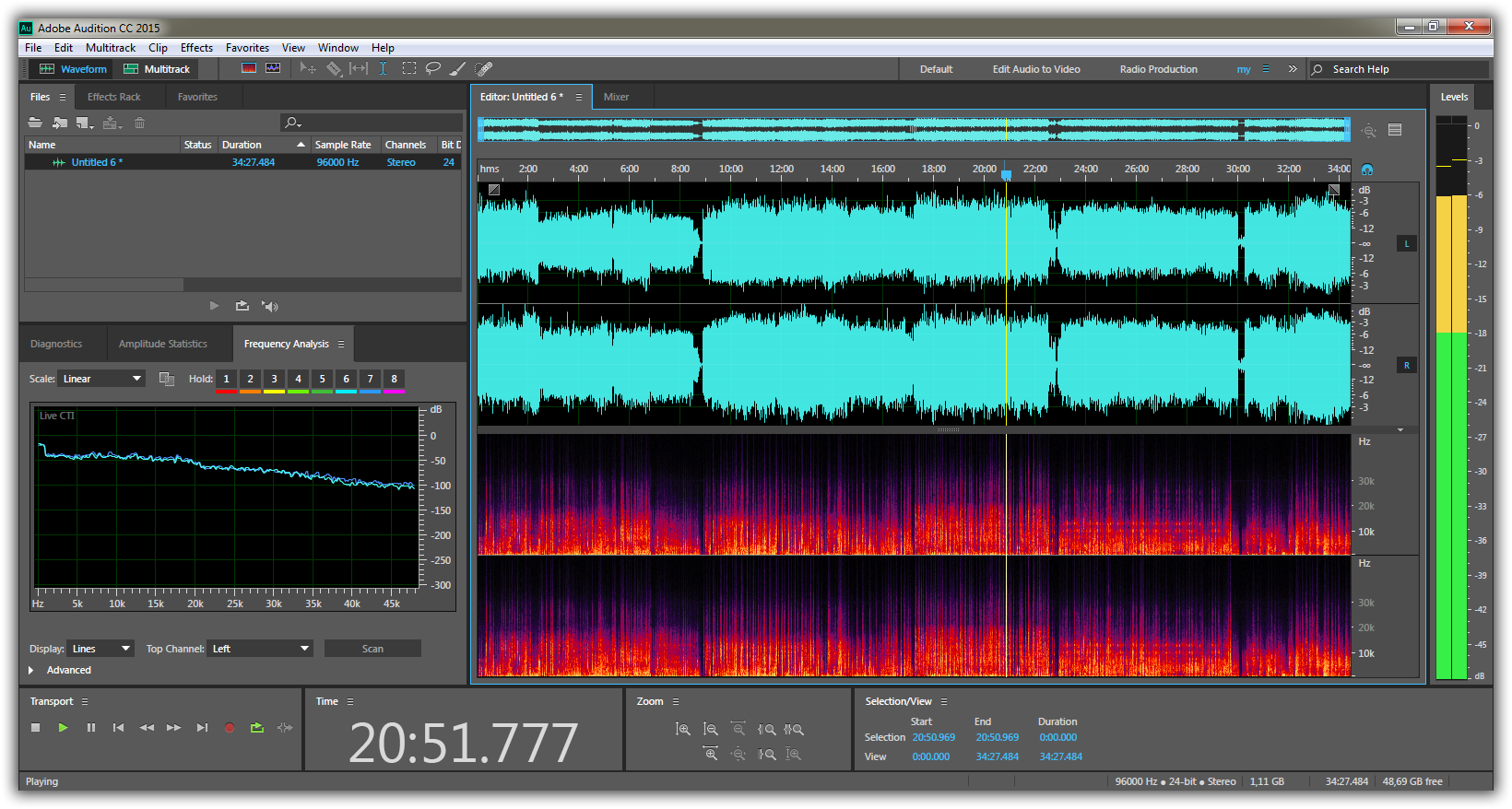Toggle frequency Hold 4

point(298,379)
